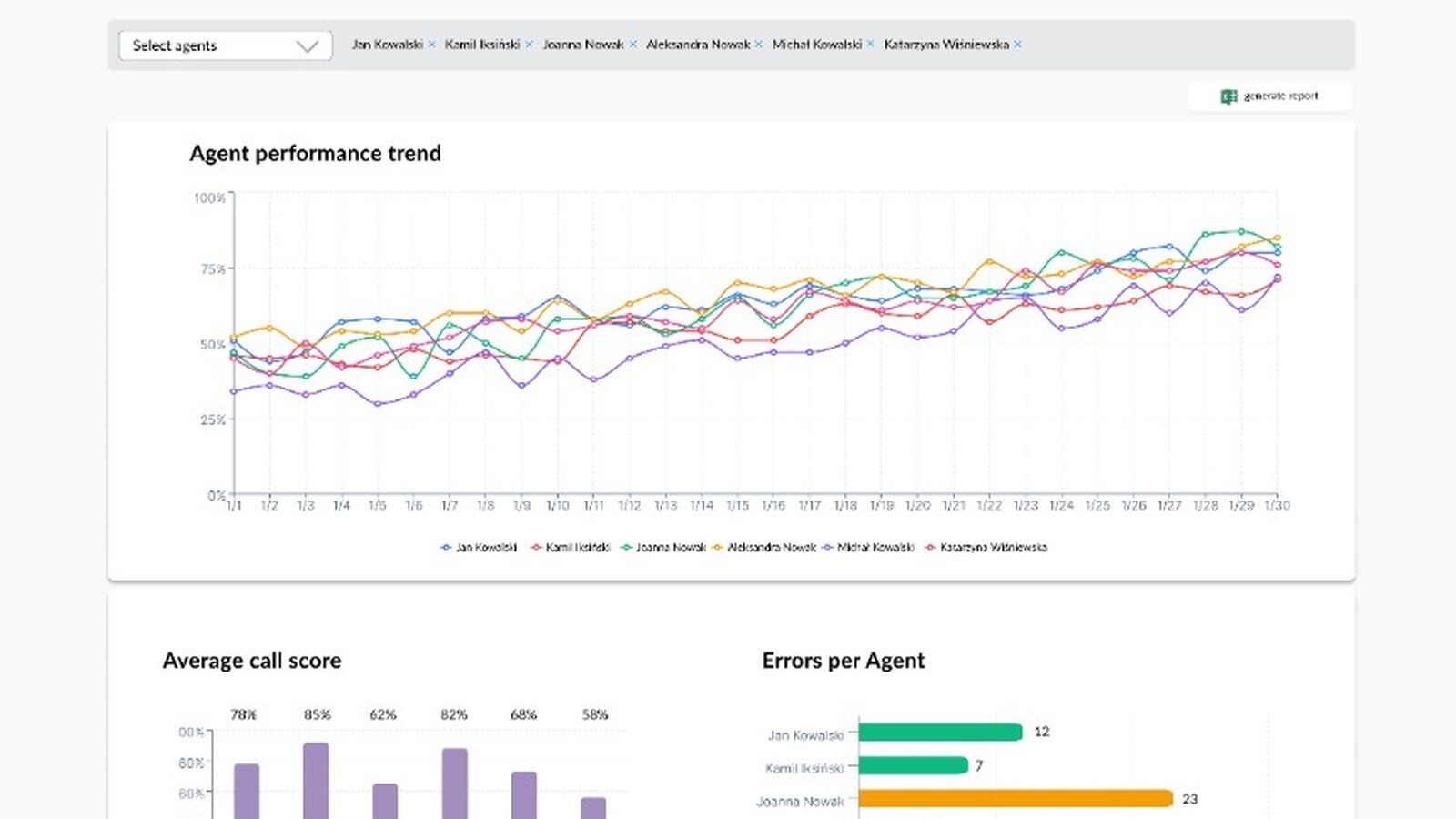Toggle Aleksandra Nowak series in chart legend
Screen dimensions: 1456x819
click(x=764, y=548)
